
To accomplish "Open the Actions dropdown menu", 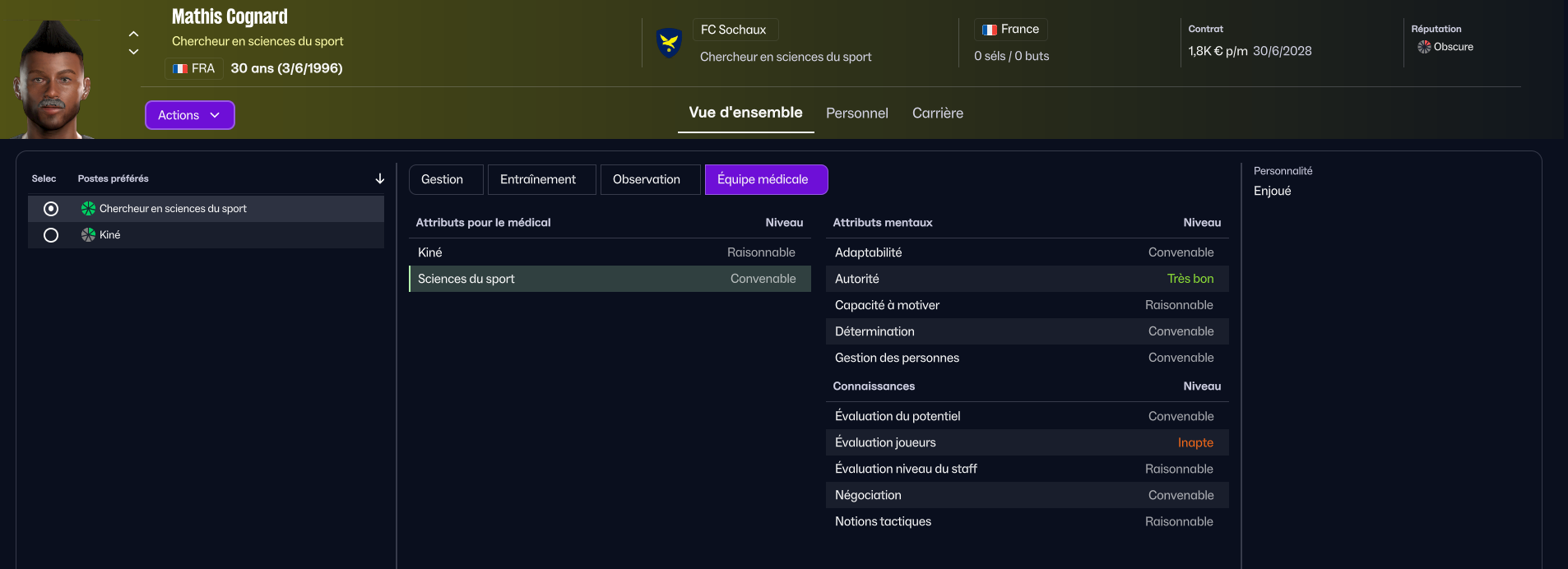I will [x=189, y=115].
